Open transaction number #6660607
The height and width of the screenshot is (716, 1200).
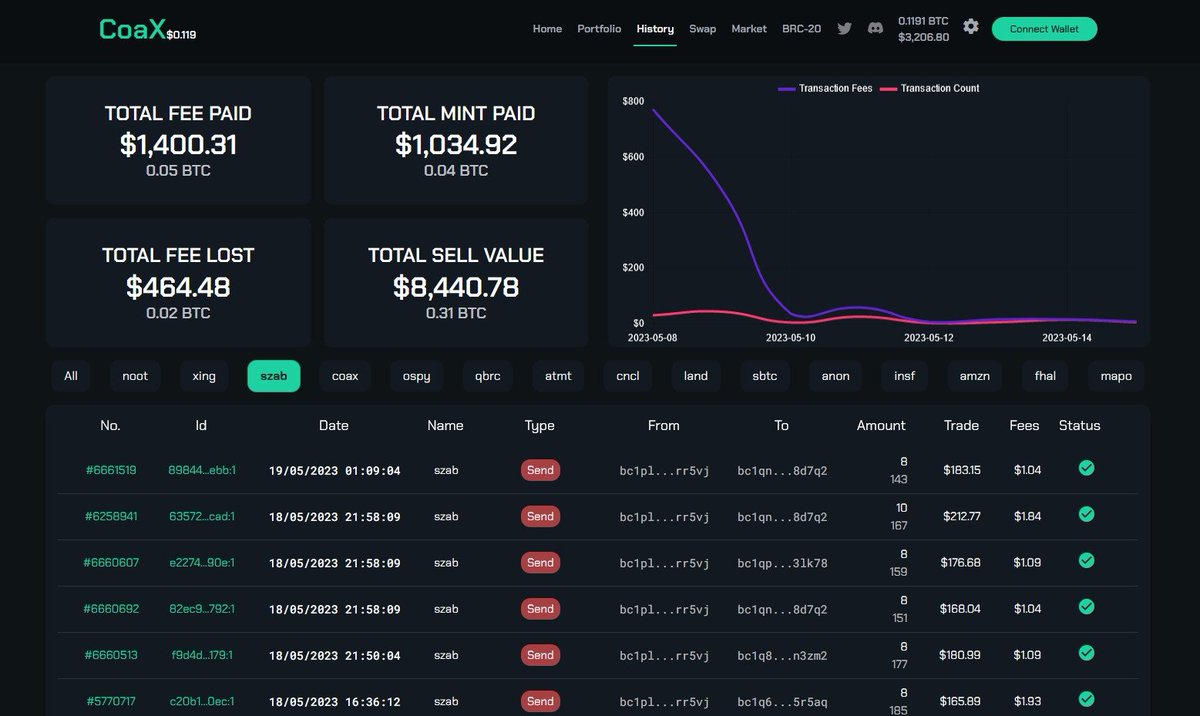point(111,562)
